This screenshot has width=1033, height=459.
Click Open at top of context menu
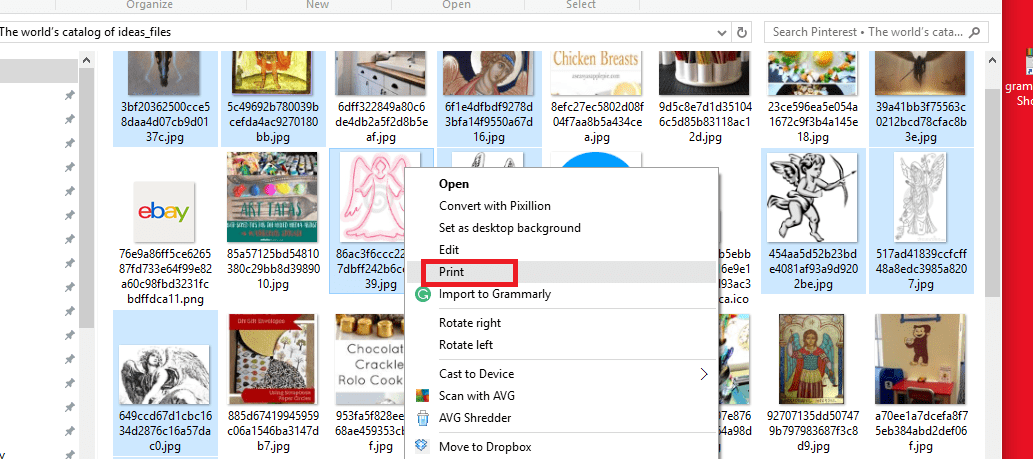click(454, 184)
